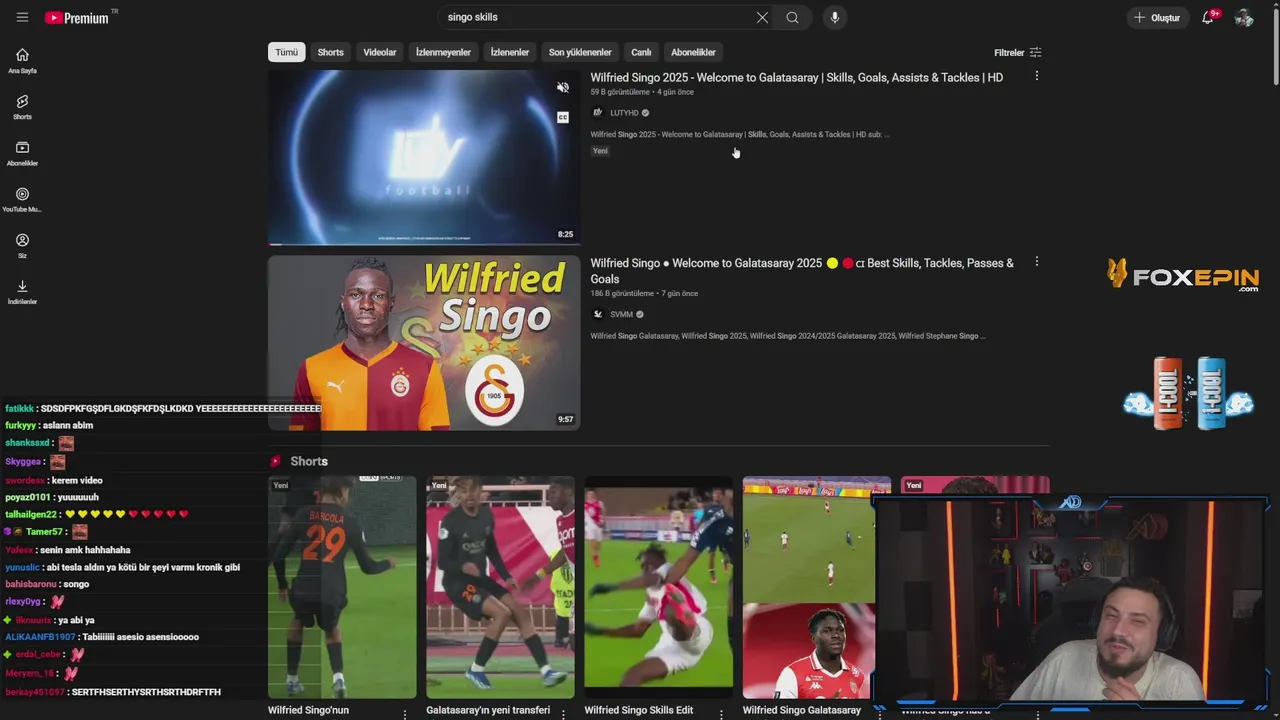
Task: Open the Filtreler filter options
Action: pyautogui.click(x=1017, y=52)
